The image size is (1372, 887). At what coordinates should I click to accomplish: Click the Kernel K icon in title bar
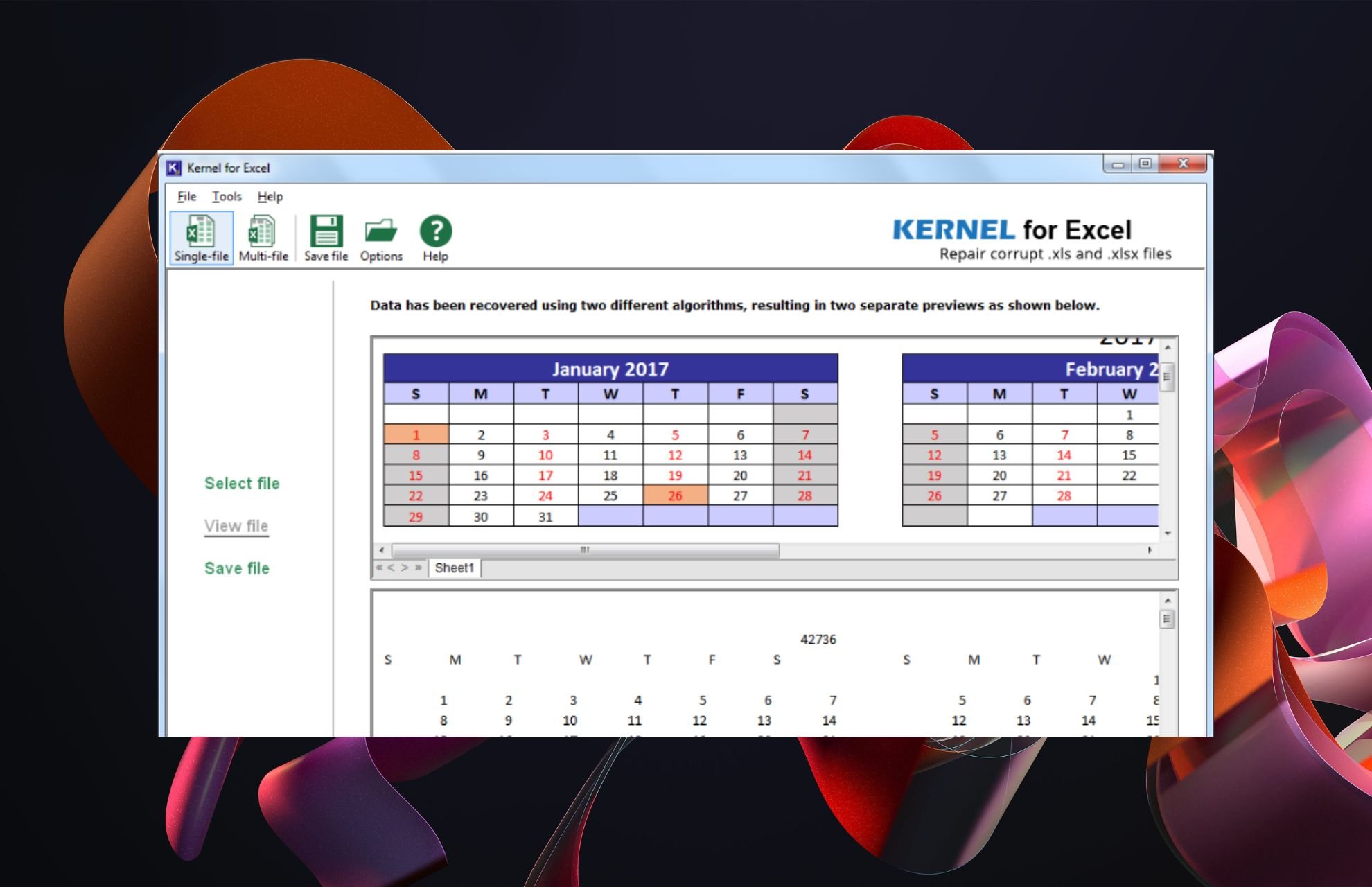pyautogui.click(x=173, y=168)
